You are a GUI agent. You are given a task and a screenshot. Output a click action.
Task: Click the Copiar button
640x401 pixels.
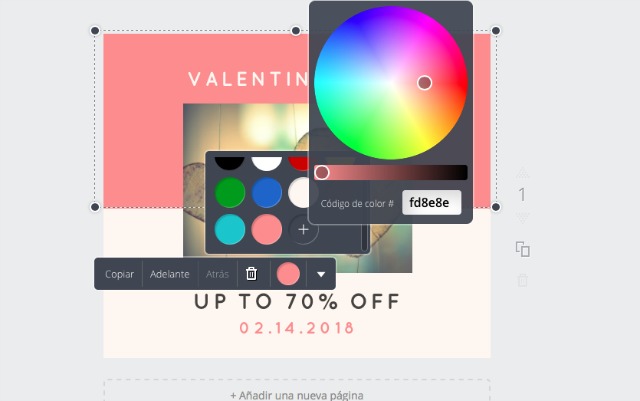[119, 274]
